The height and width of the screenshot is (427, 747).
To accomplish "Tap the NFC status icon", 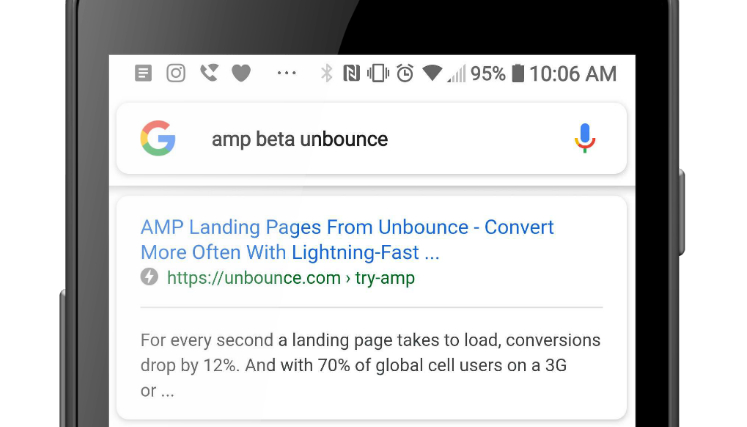I will (351, 73).
